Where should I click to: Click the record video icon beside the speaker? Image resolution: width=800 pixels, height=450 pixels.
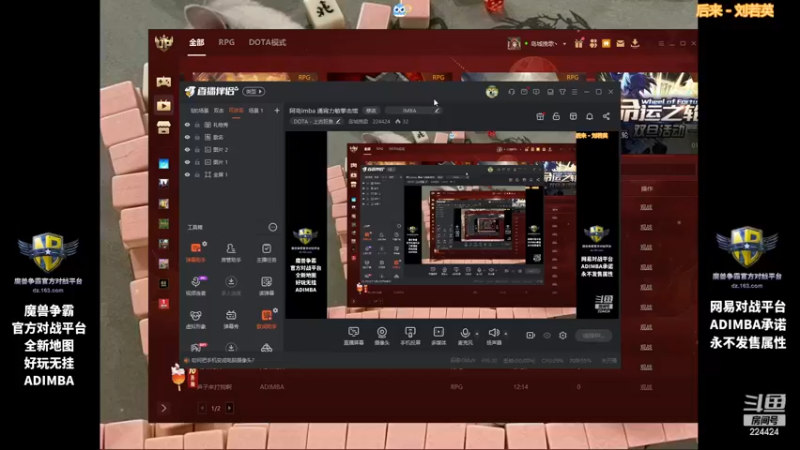pos(530,335)
